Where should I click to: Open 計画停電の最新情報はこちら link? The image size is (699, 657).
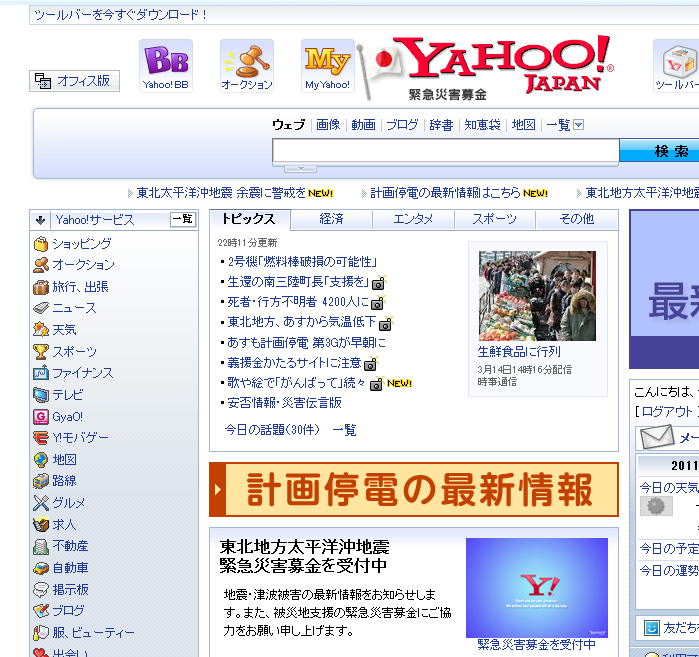[x=445, y=193]
